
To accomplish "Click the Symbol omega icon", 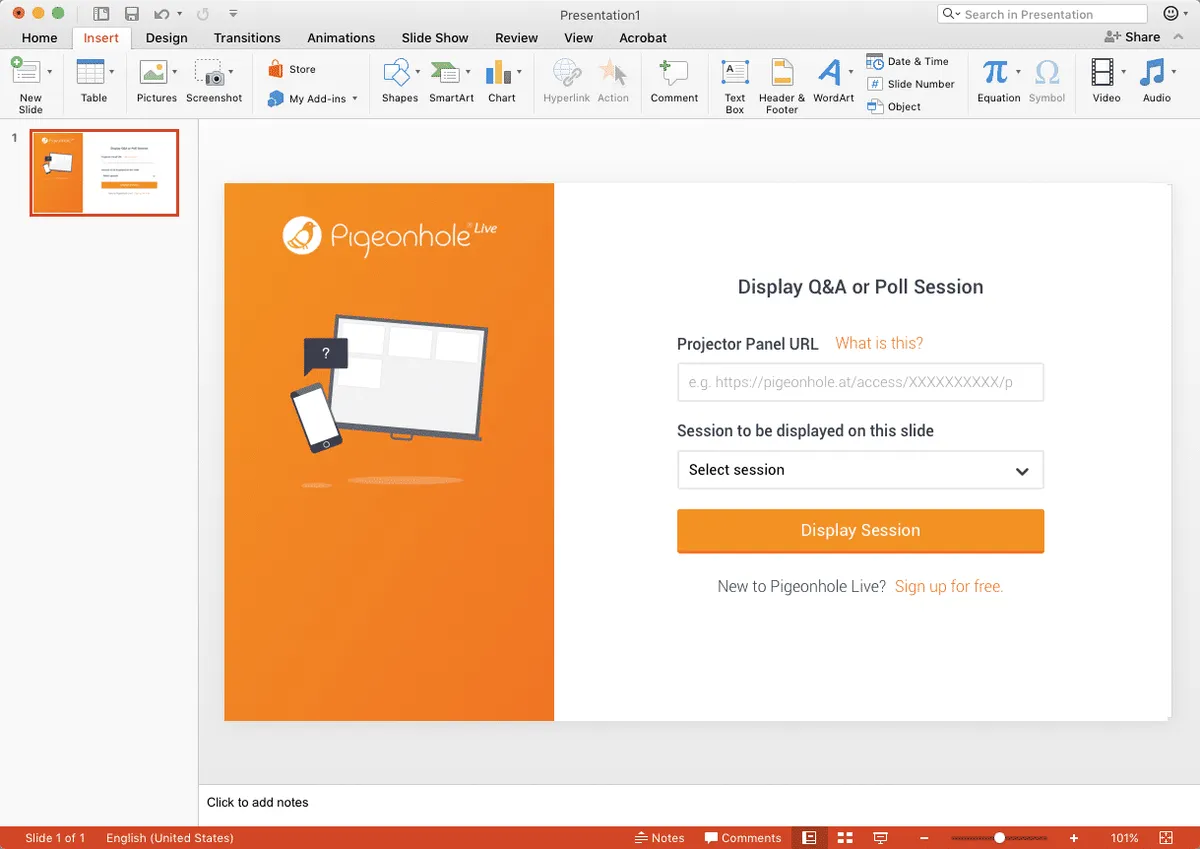I will [x=1047, y=72].
